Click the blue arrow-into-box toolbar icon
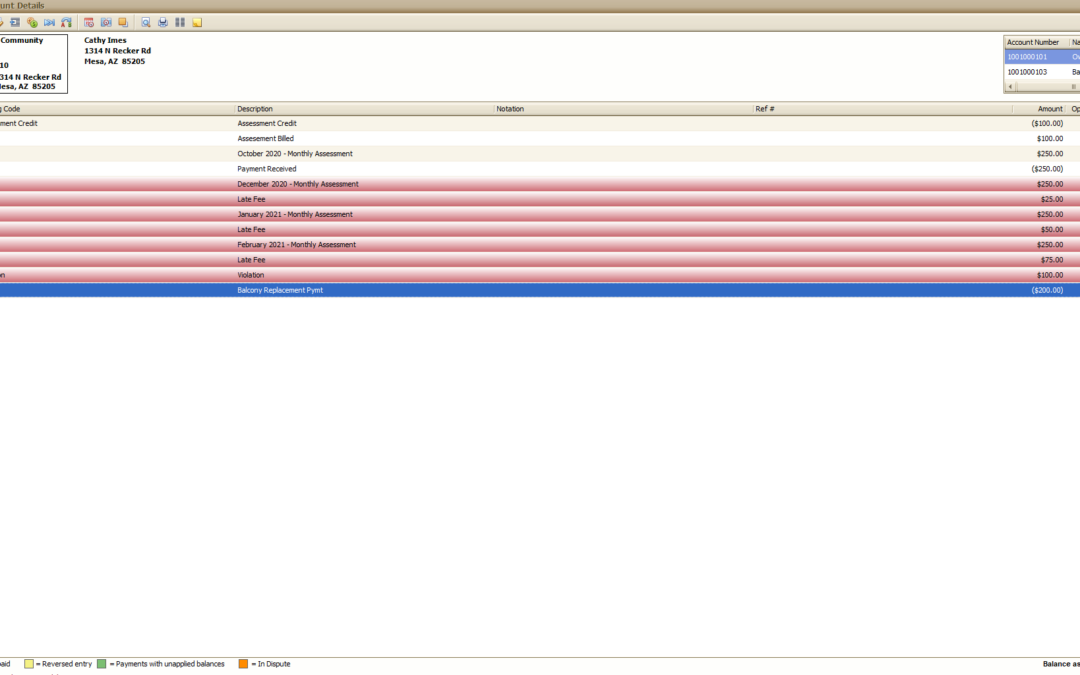1080x675 pixels. 15,22
